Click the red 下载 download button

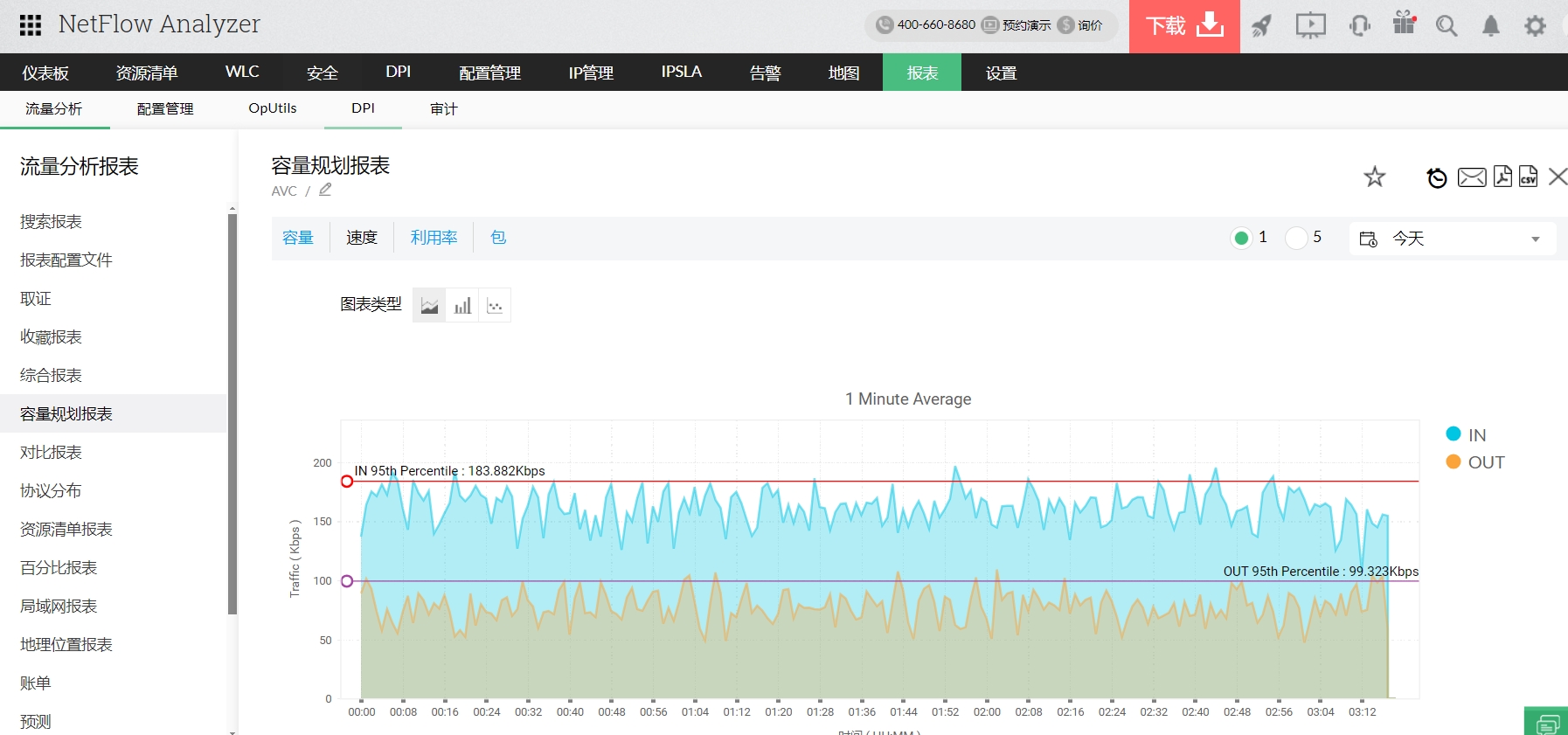[x=1183, y=26]
